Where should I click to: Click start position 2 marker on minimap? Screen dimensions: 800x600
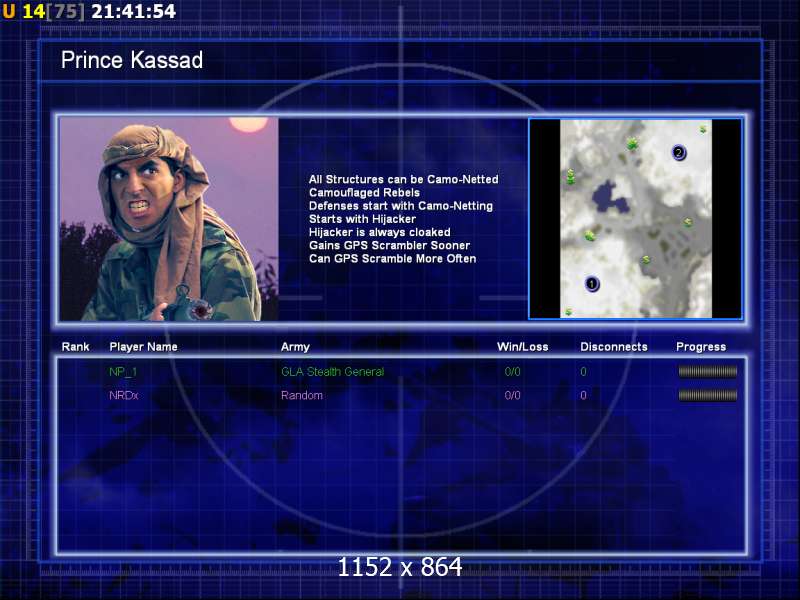[x=679, y=152]
